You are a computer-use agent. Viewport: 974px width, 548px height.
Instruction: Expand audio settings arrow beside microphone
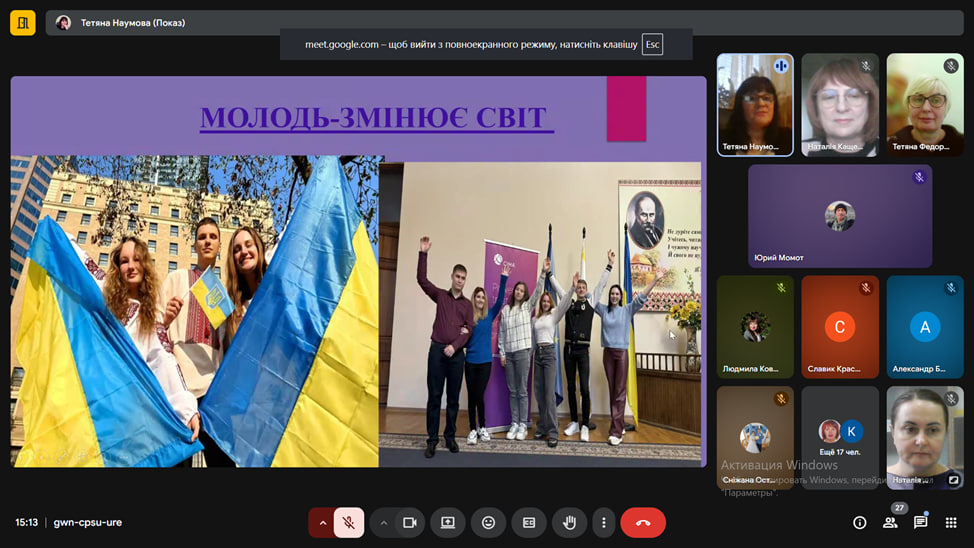(322, 522)
